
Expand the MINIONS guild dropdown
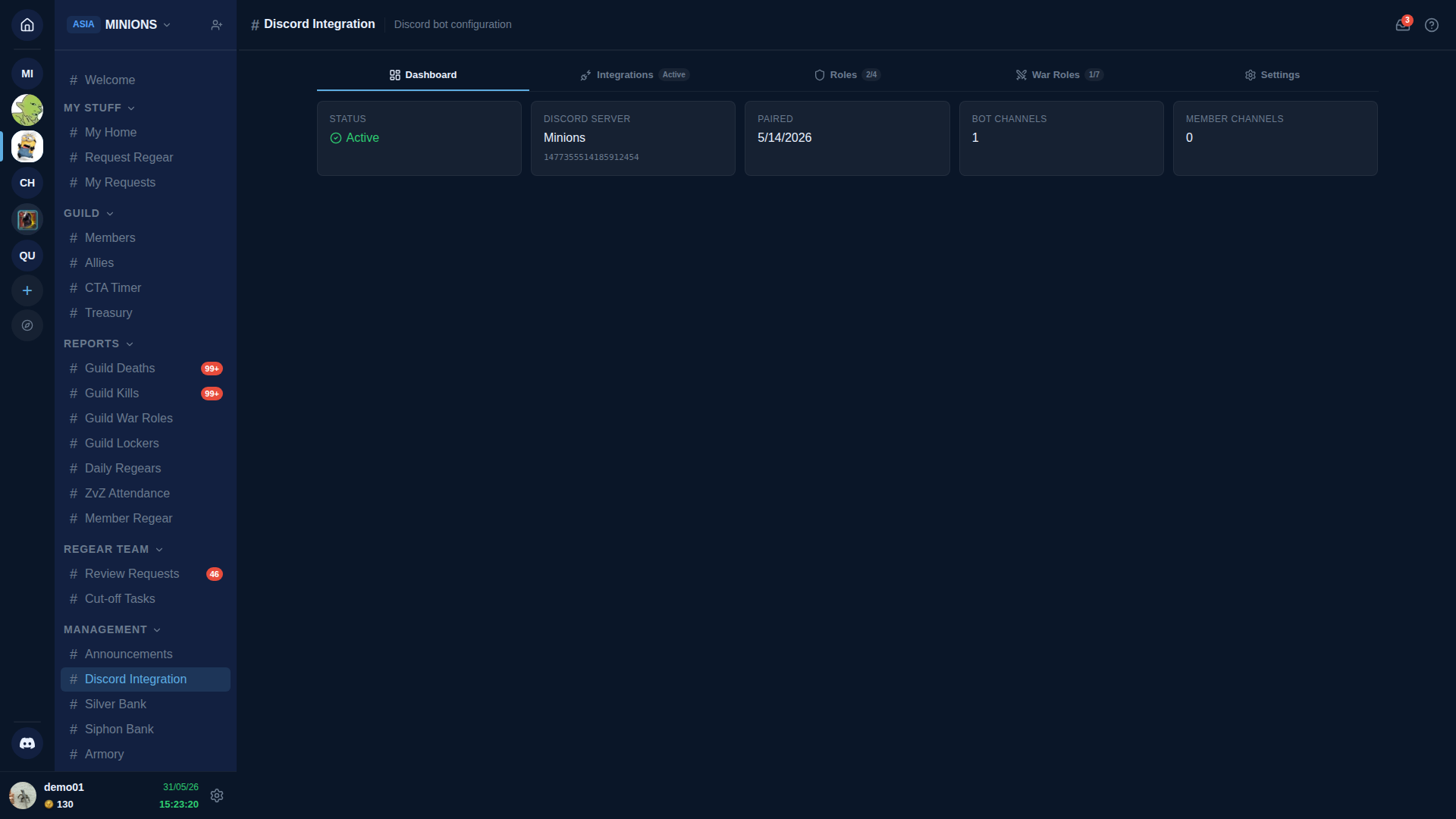[x=138, y=25]
